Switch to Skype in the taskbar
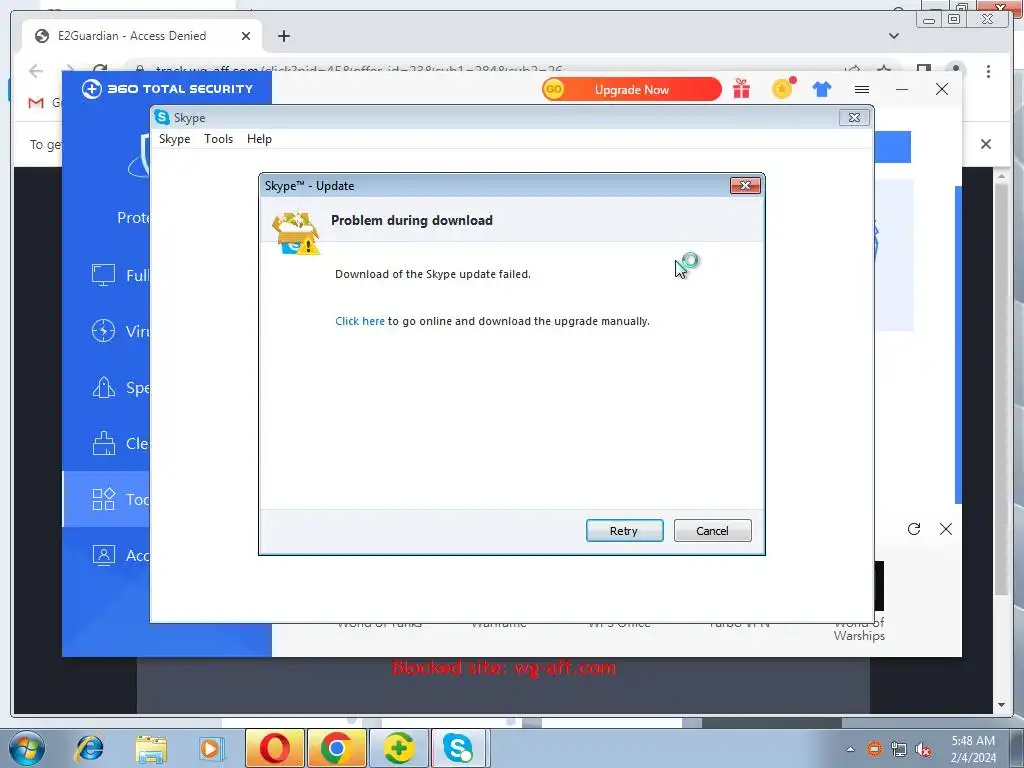Viewport: 1024px width, 768px height. (x=458, y=748)
